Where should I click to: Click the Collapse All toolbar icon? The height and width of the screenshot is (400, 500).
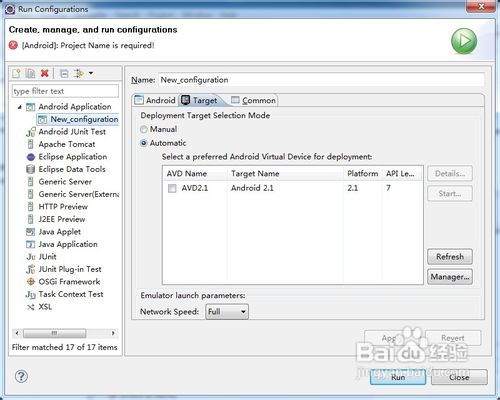[64, 73]
